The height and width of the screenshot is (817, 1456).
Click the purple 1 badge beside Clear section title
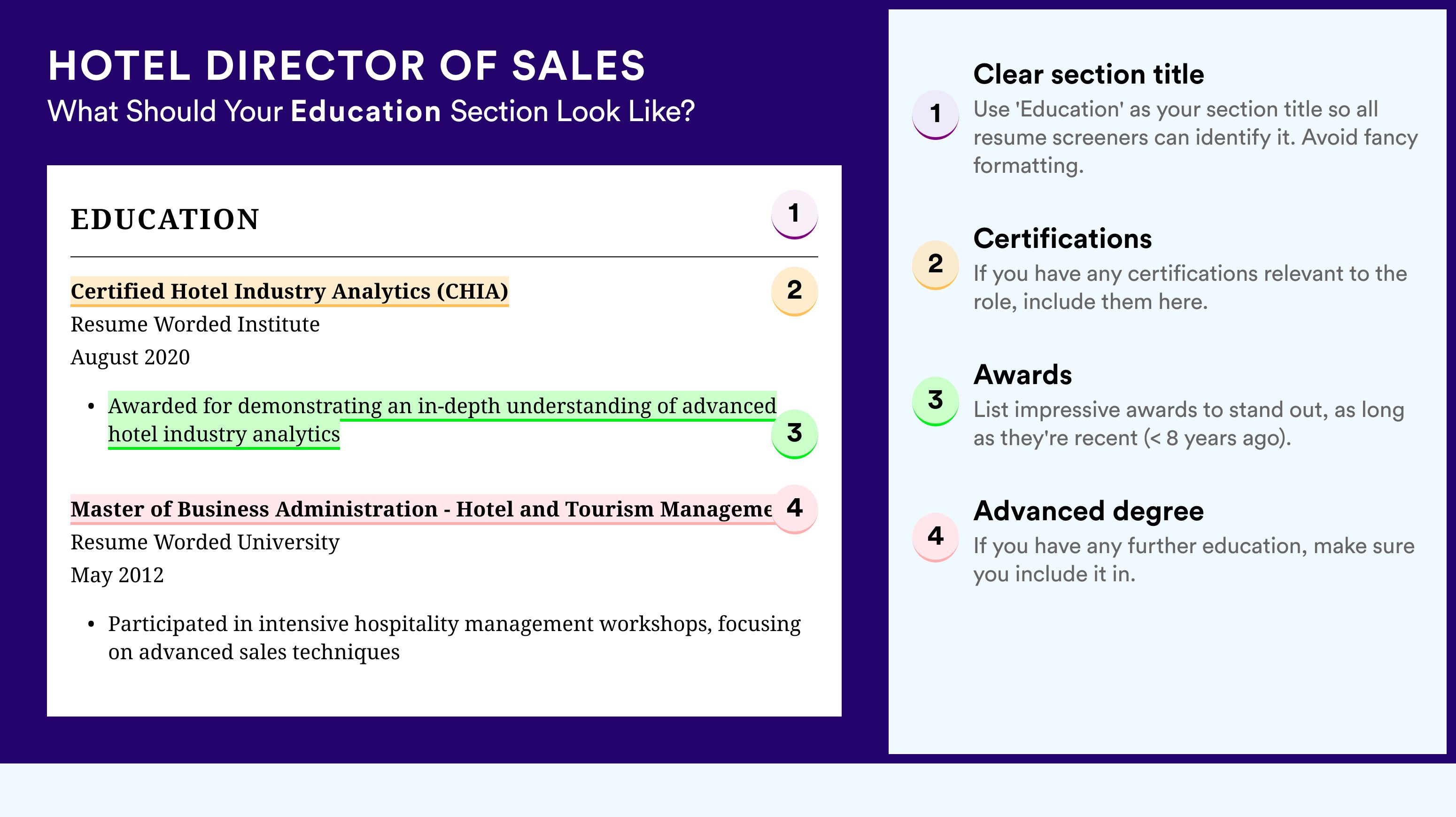[x=936, y=115]
